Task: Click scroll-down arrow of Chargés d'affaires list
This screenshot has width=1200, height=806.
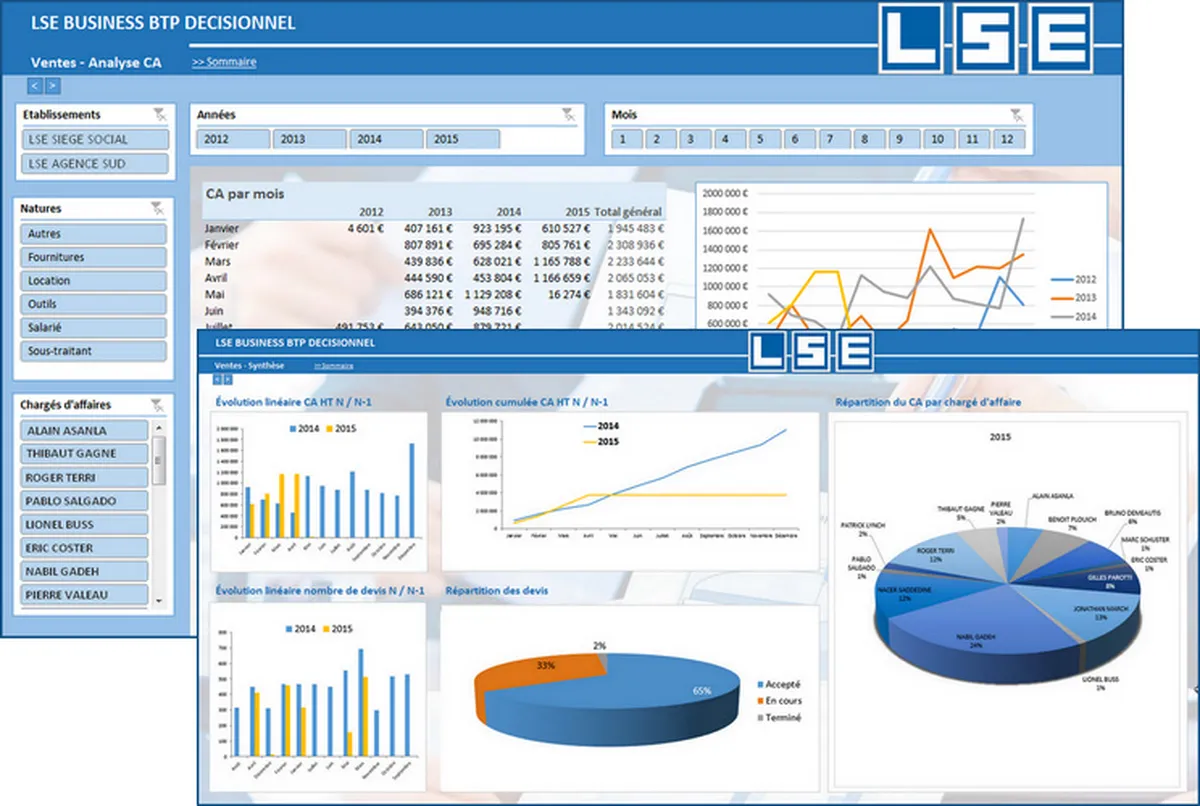Action: (159, 600)
